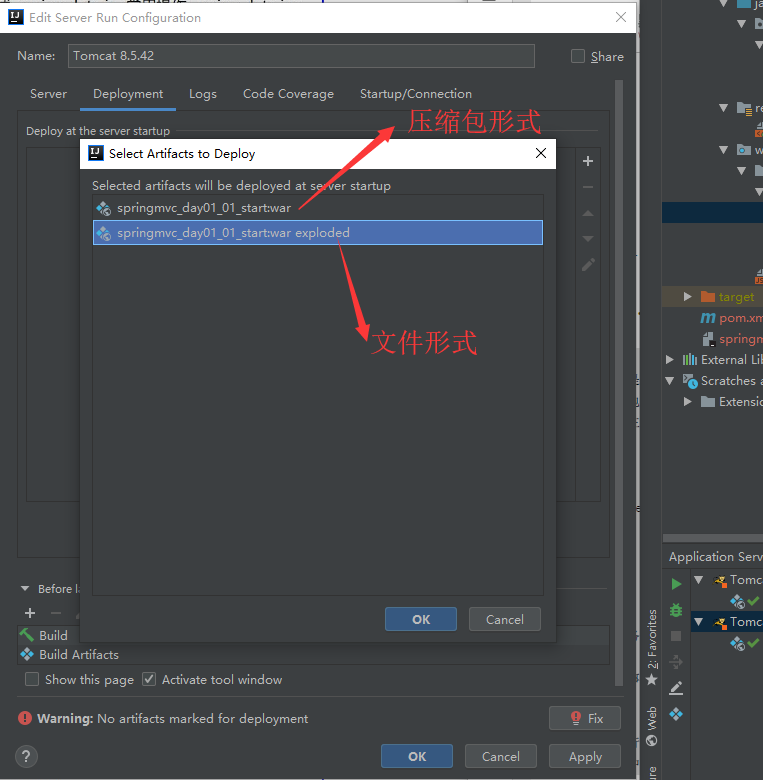Click the green Run arrow in Application Servers
The image size is (763, 780).
[676, 584]
